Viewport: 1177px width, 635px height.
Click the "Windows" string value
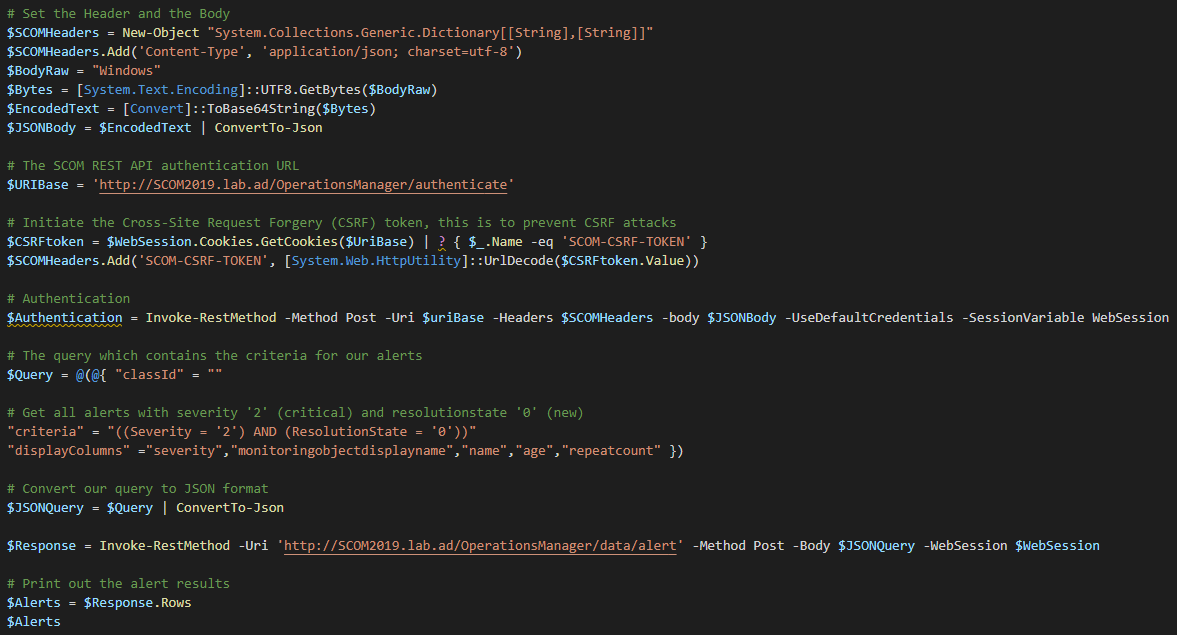pos(126,71)
